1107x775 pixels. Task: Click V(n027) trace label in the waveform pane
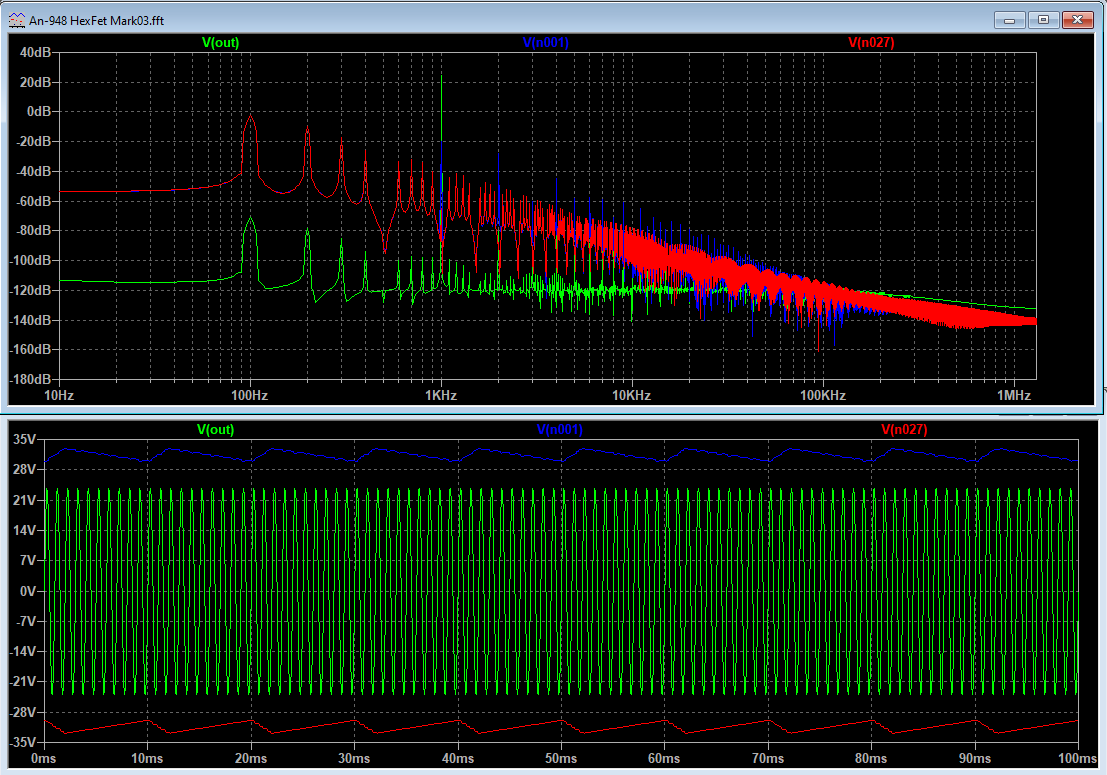904,429
